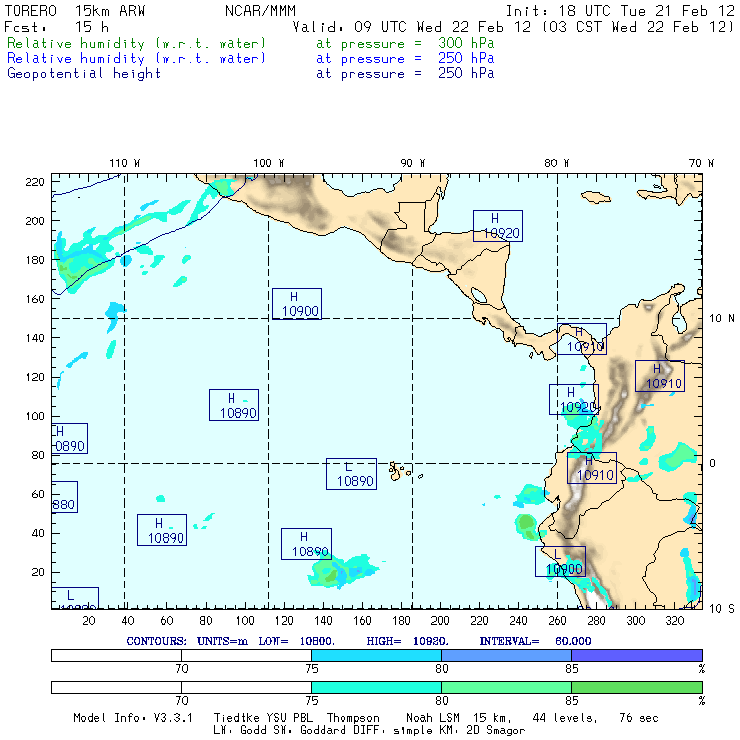Click the medium blue 80–85% colorbar segment
This screenshot has height=740, width=740.
coord(506,655)
